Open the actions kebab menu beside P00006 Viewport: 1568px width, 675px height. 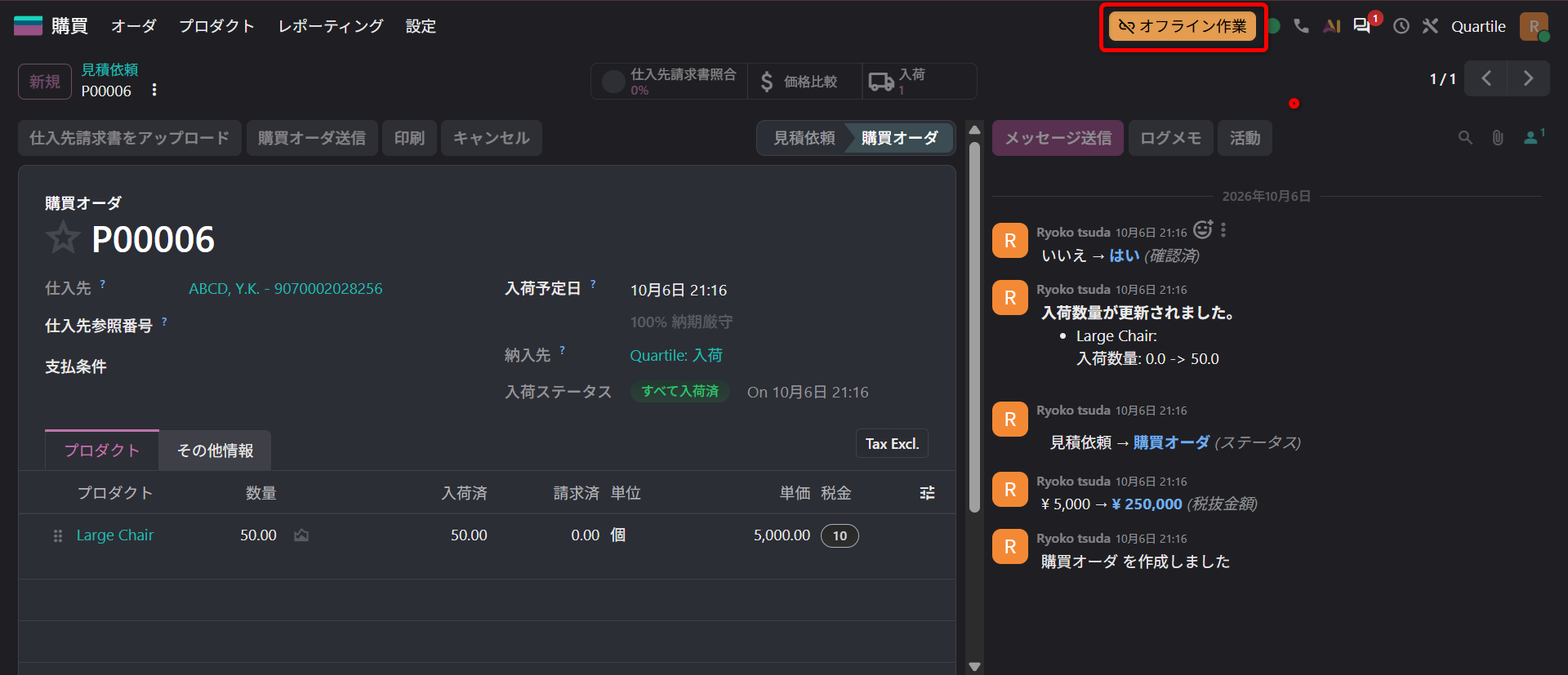154,90
